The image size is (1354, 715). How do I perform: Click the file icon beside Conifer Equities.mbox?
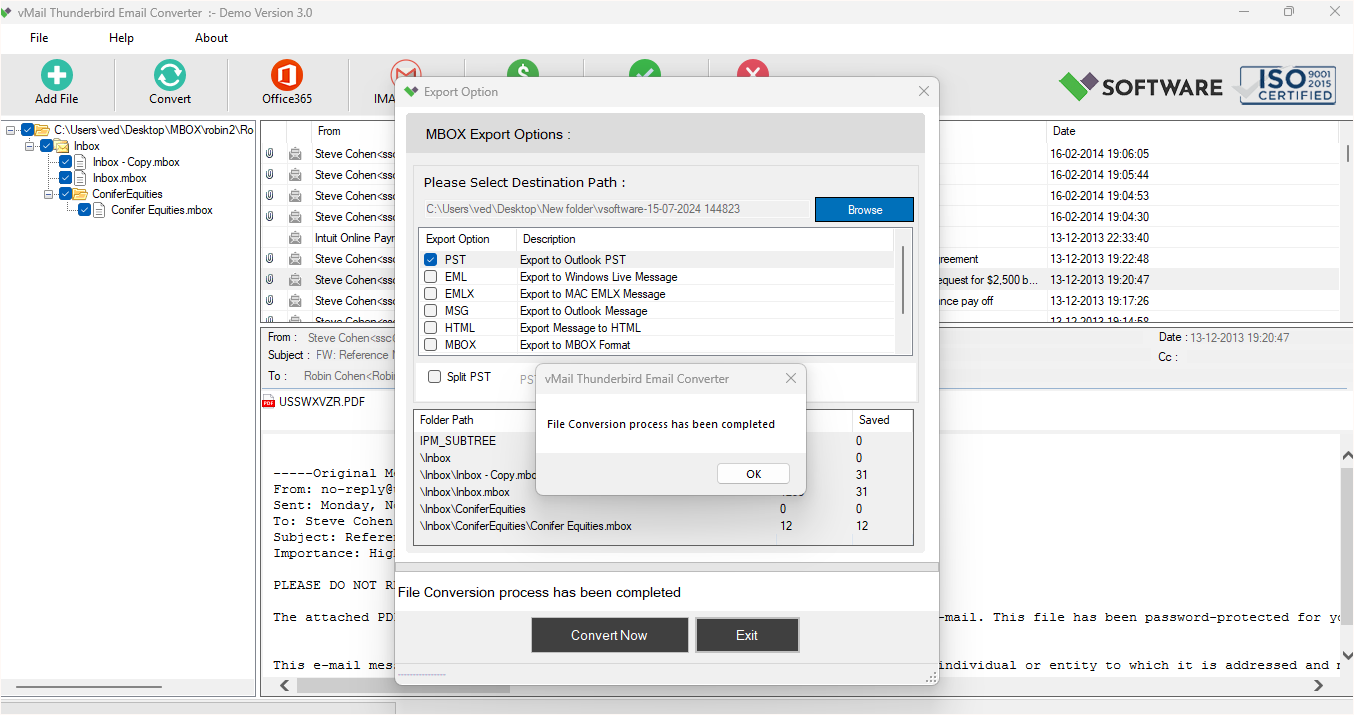100,210
